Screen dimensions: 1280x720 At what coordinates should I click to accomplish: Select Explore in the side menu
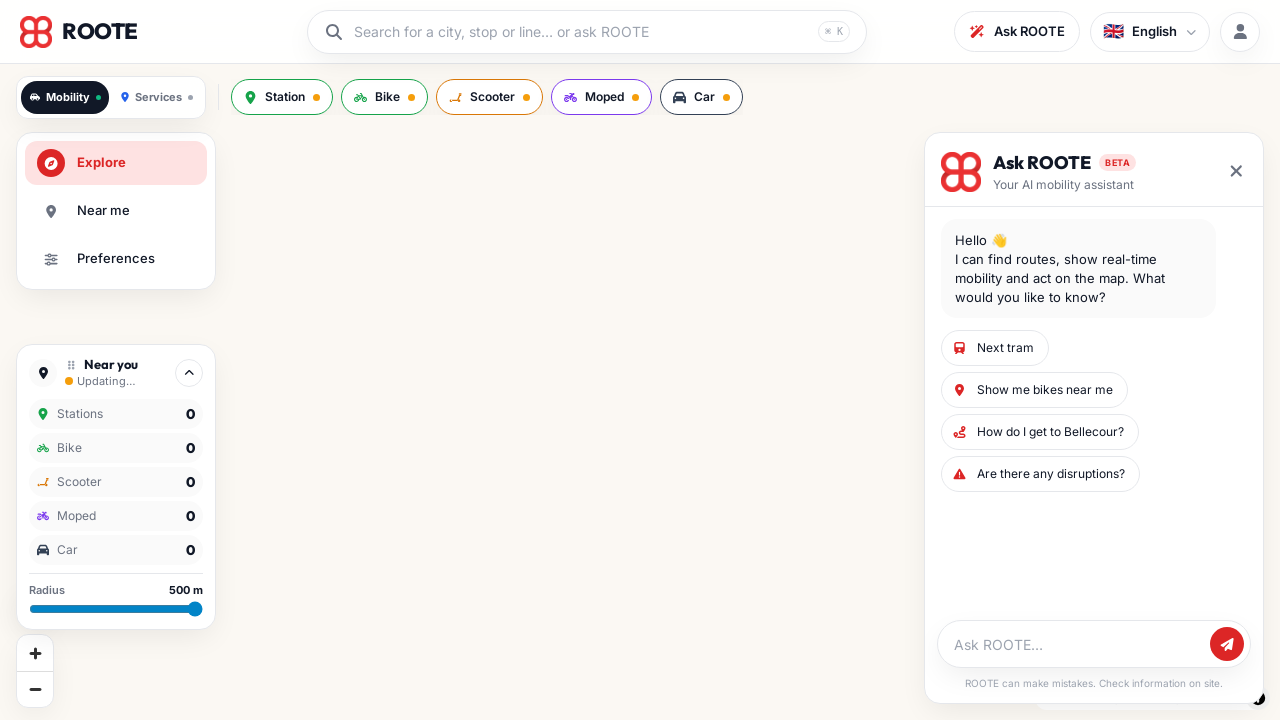116,163
